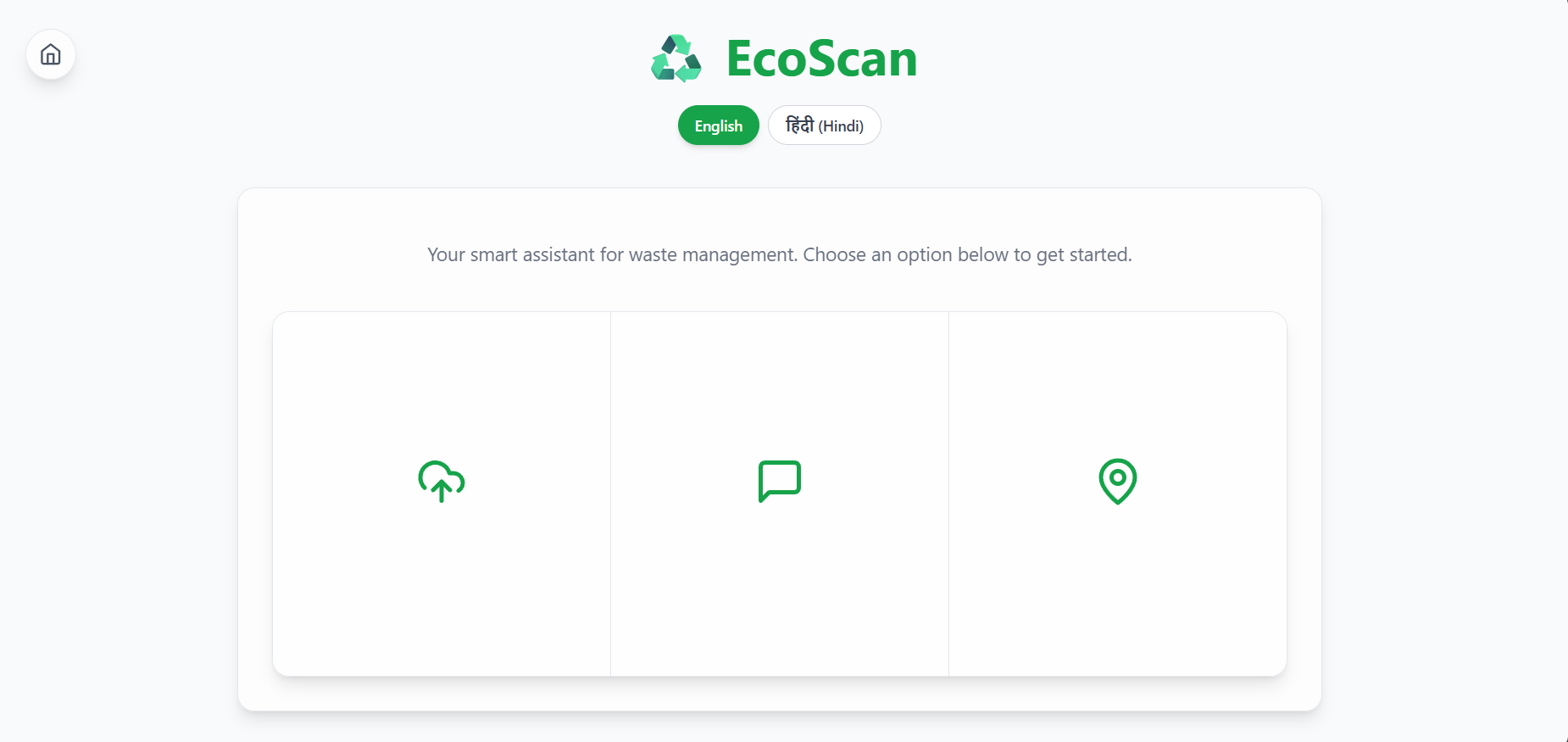Click the home icon button

click(51, 55)
